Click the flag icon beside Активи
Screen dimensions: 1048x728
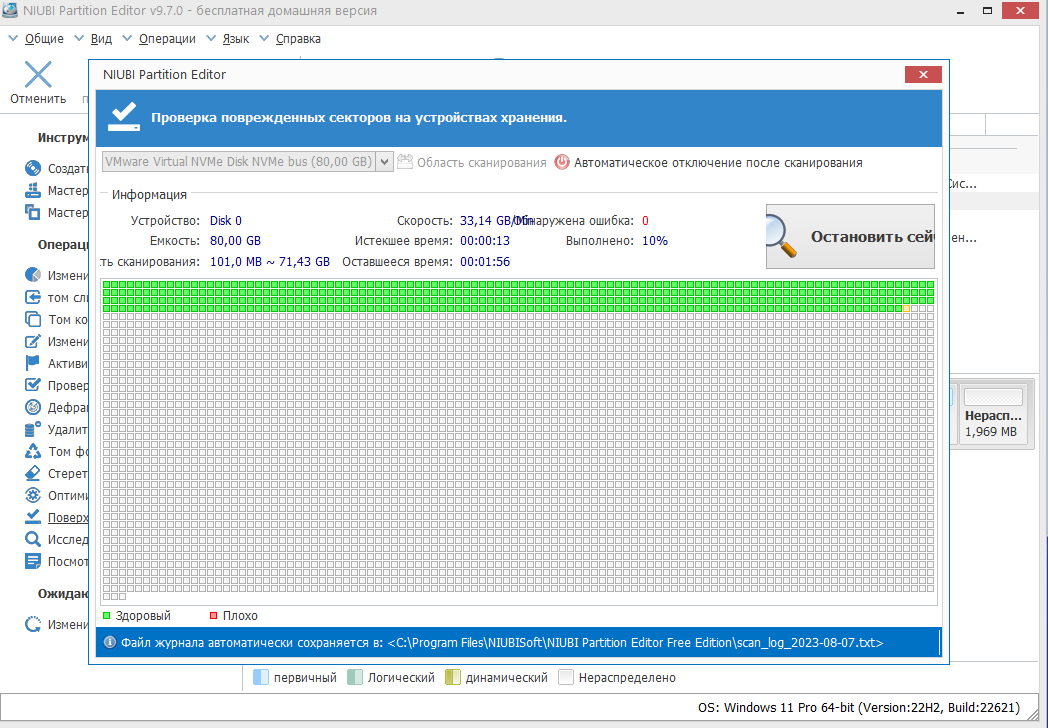click(33, 363)
